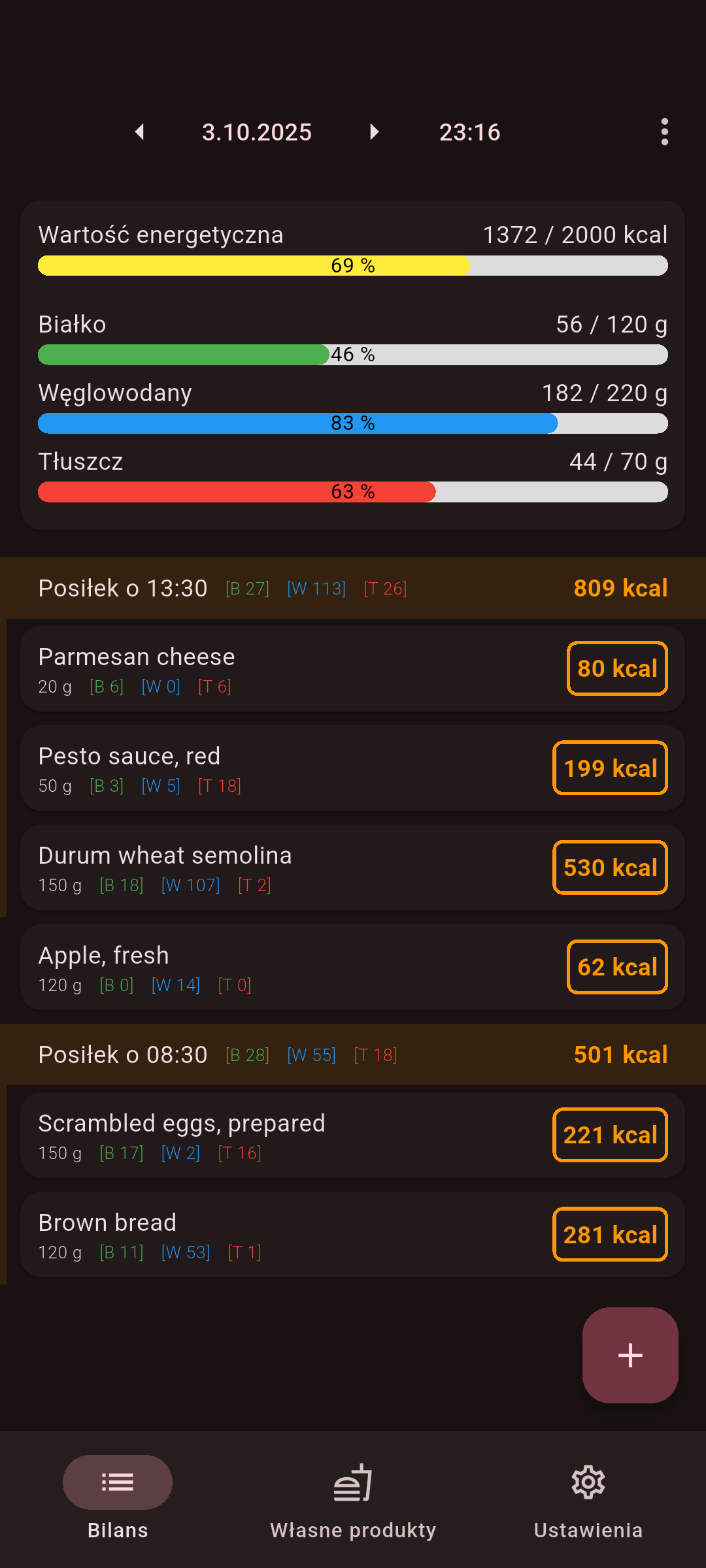706x1568 pixels.
Task: Collapse the Posiłek o 08:30 header
Action: point(353,1054)
